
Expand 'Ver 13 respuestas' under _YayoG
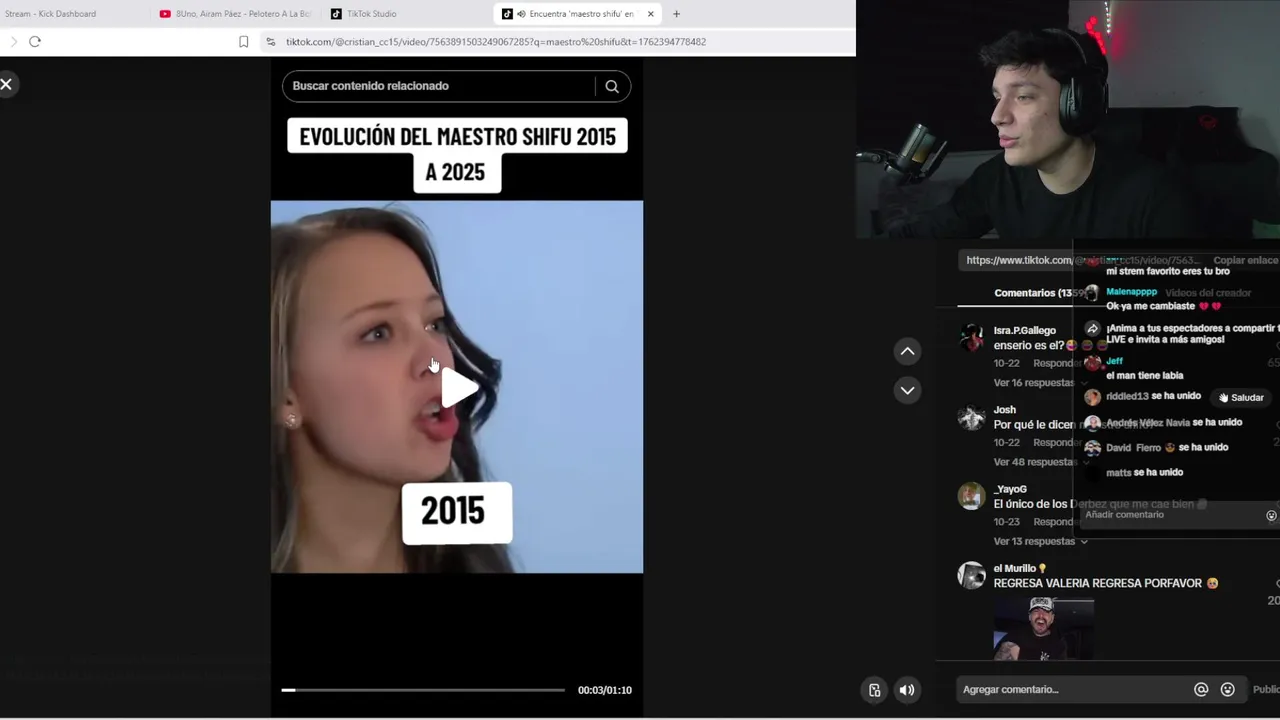pos(1040,541)
